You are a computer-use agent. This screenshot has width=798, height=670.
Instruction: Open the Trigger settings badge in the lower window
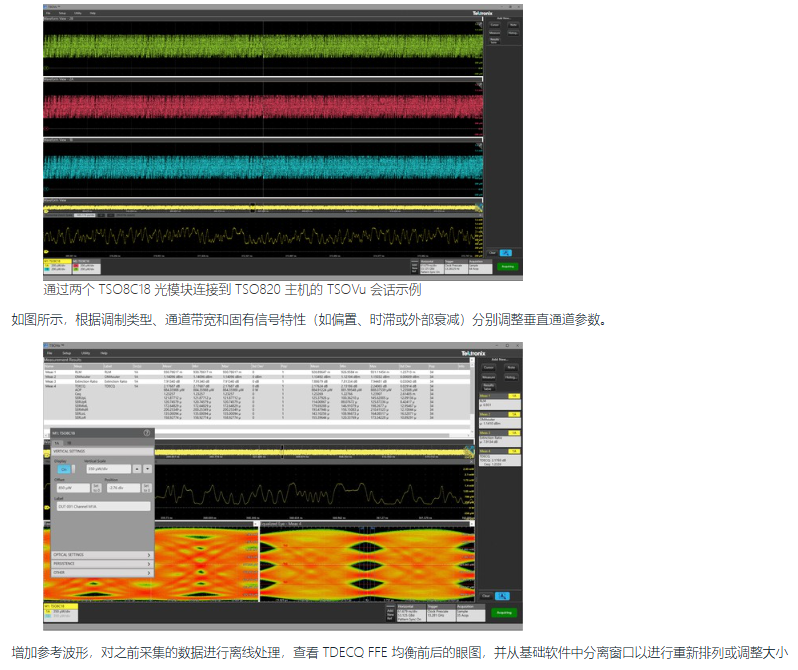[441, 613]
